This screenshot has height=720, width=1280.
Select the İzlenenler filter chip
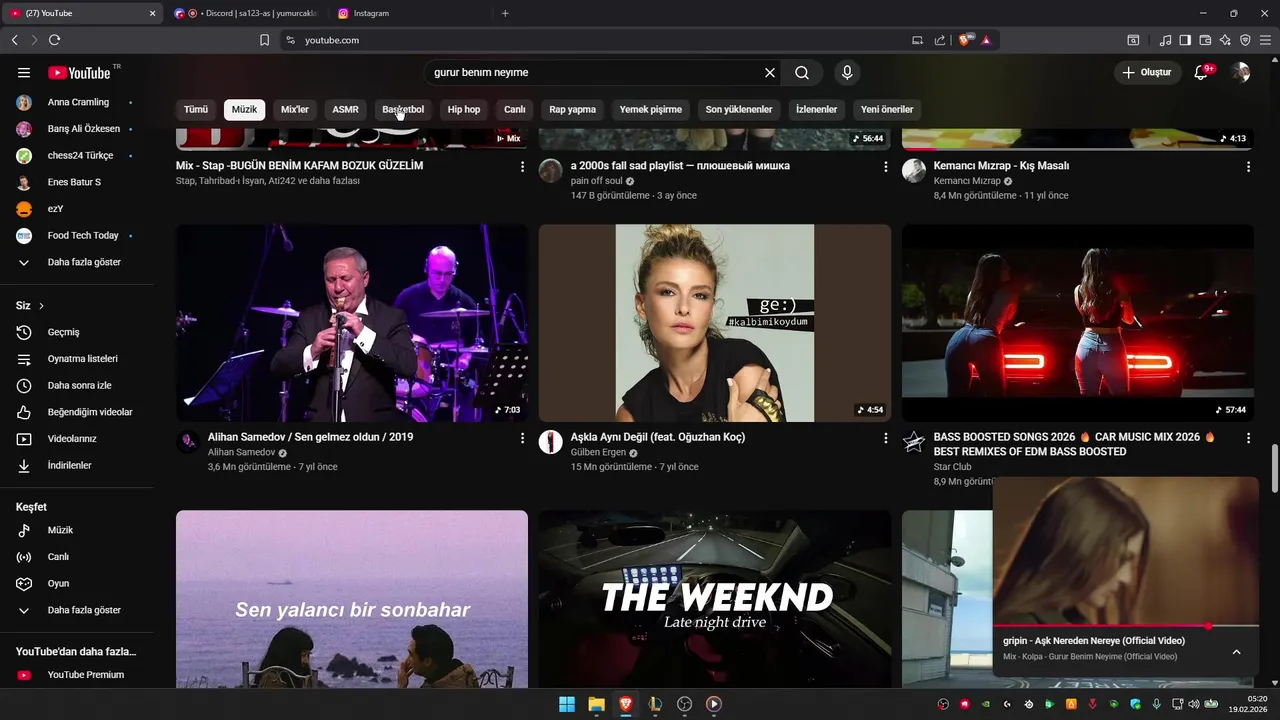pyautogui.click(x=817, y=109)
